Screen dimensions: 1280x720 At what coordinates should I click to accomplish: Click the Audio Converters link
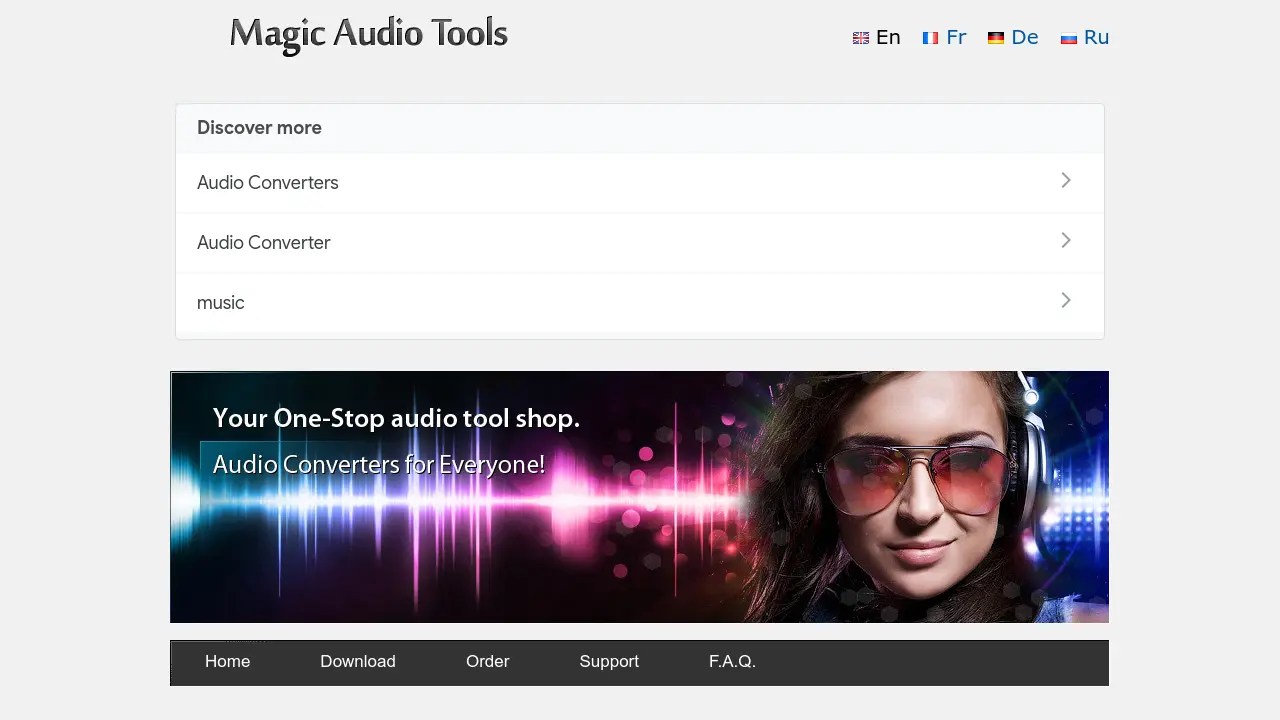pyautogui.click(x=267, y=182)
